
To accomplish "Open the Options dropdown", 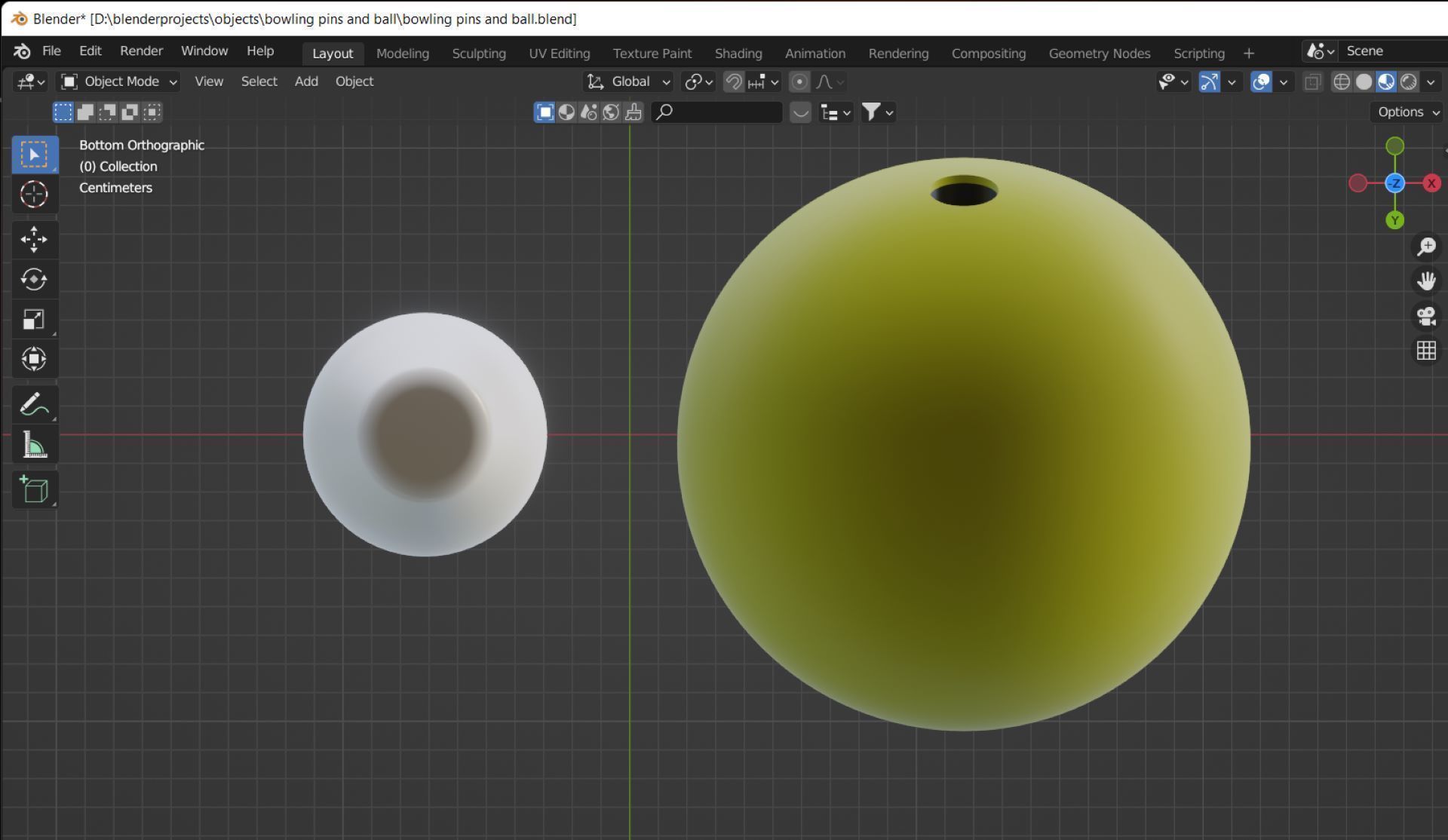I will [x=1407, y=112].
